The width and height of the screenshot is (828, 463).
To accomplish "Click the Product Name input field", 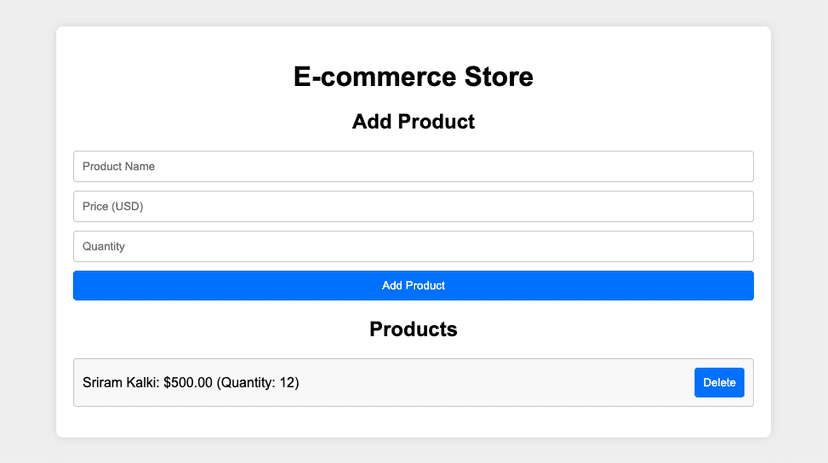I will pos(413,166).
